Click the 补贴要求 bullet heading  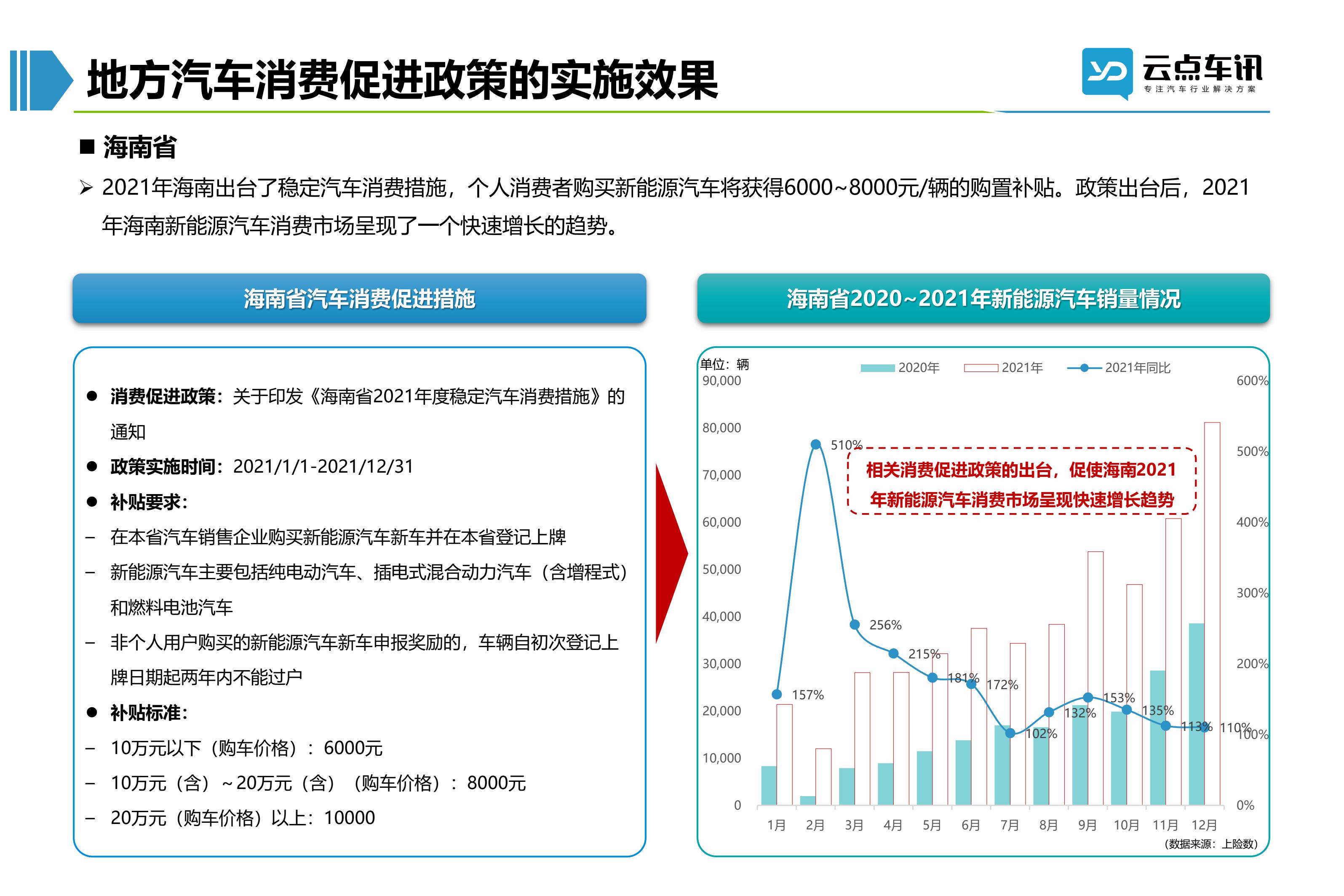click(149, 502)
